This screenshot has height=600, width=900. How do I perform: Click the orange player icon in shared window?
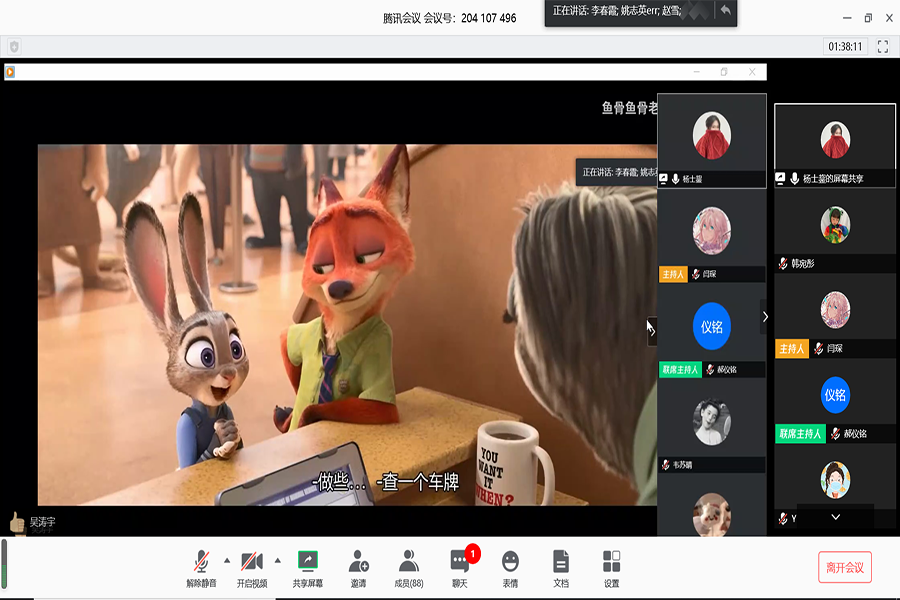tap(10, 72)
